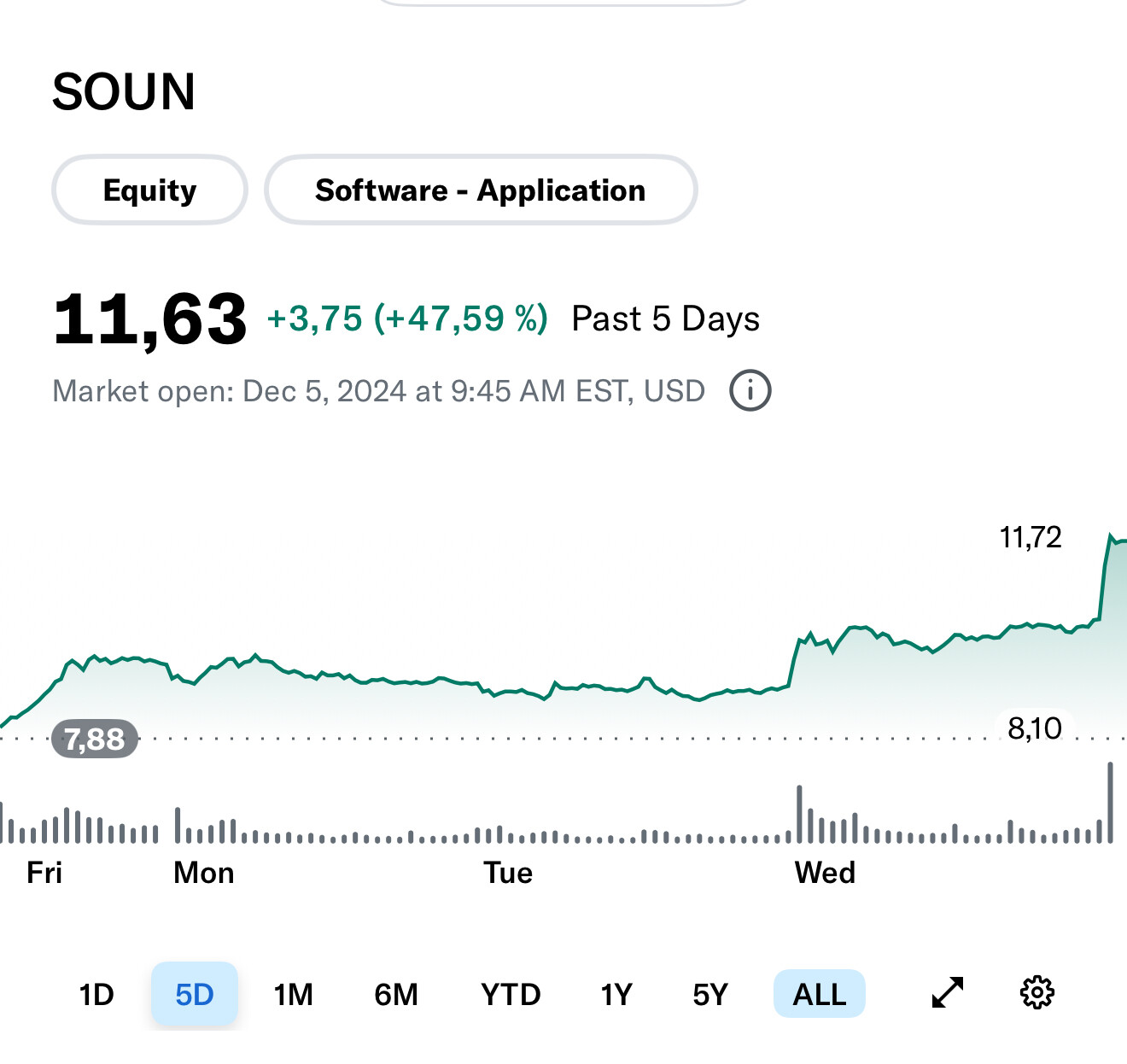
Task: Switch chart to 1M range
Action: [293, 995]
